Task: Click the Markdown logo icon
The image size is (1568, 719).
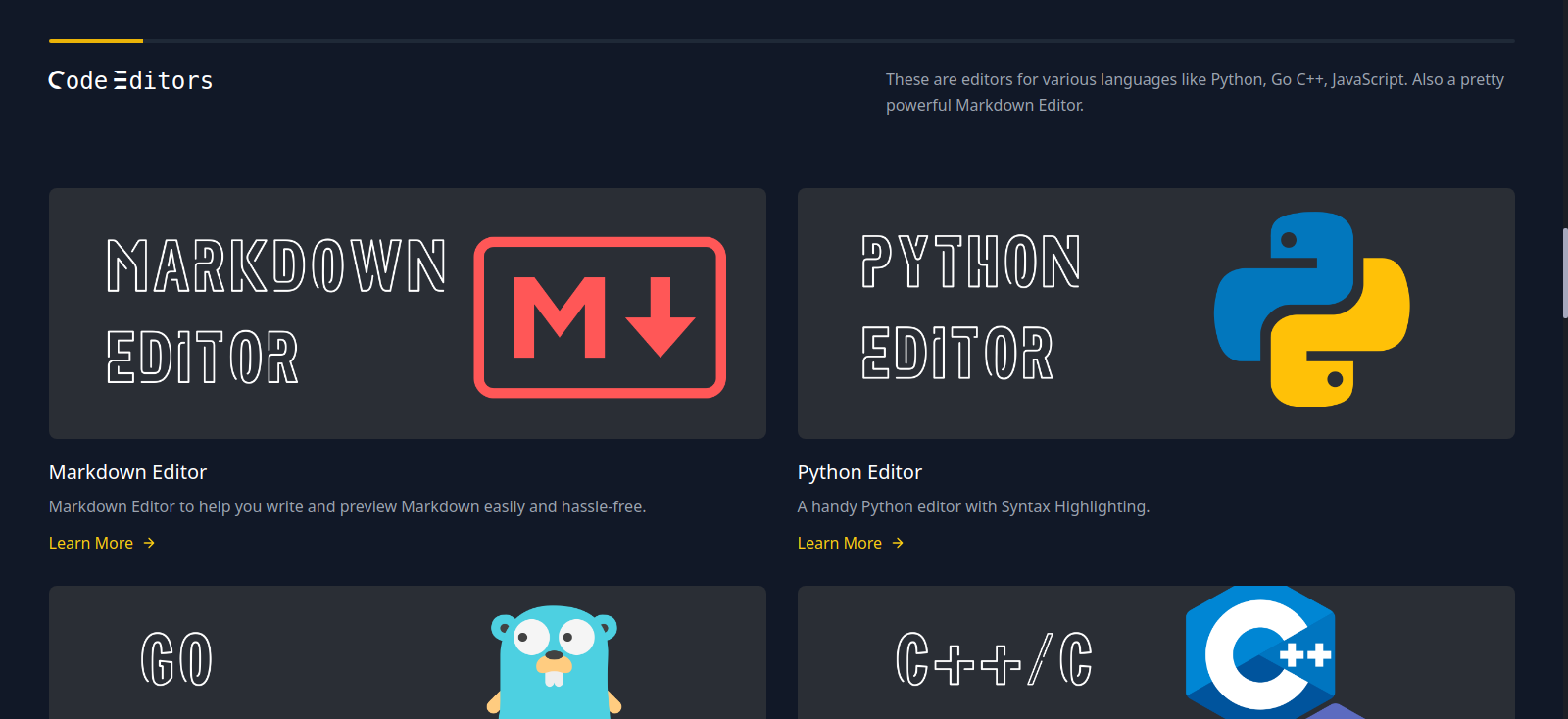Action: 600,317
